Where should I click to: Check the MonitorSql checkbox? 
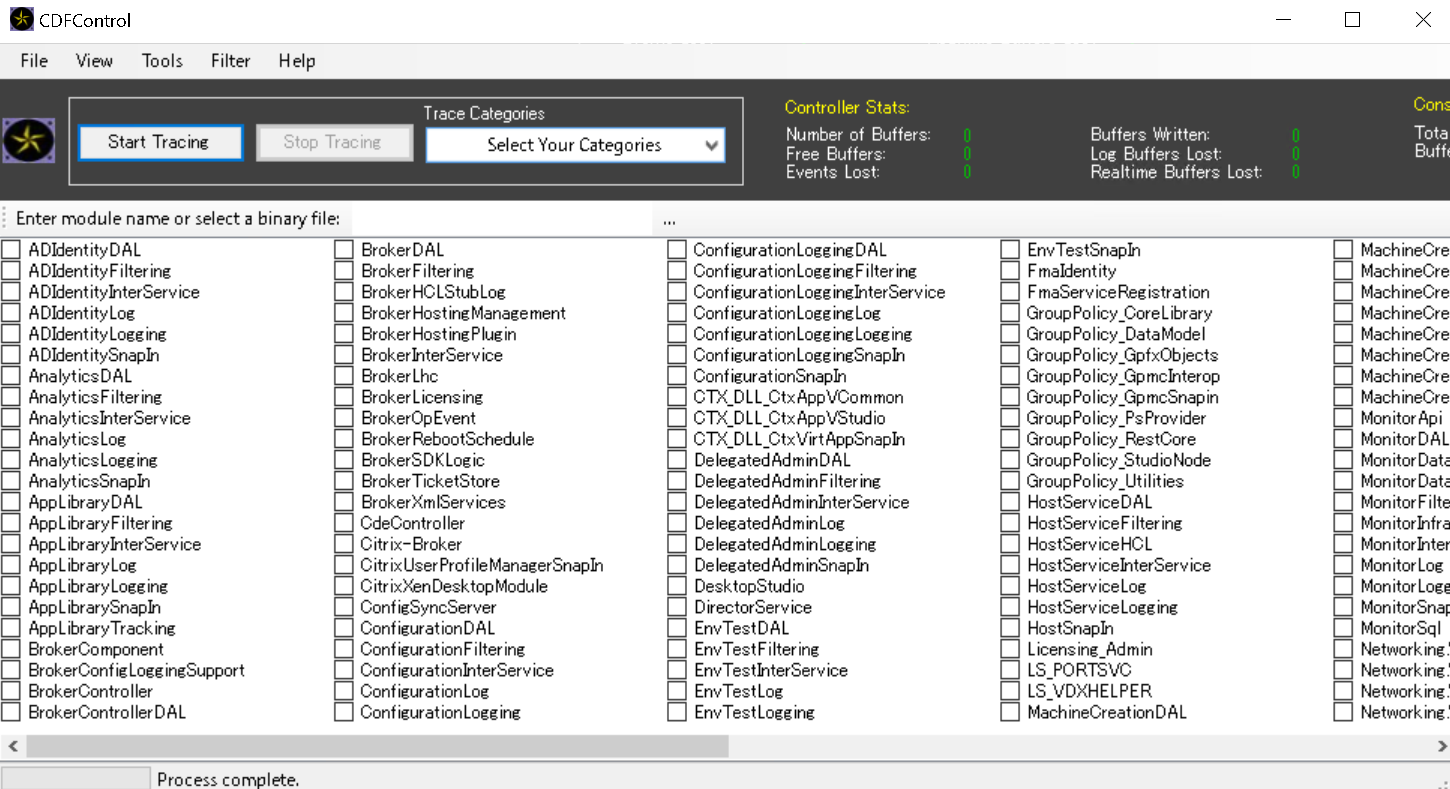click(x=1343, y=628)
